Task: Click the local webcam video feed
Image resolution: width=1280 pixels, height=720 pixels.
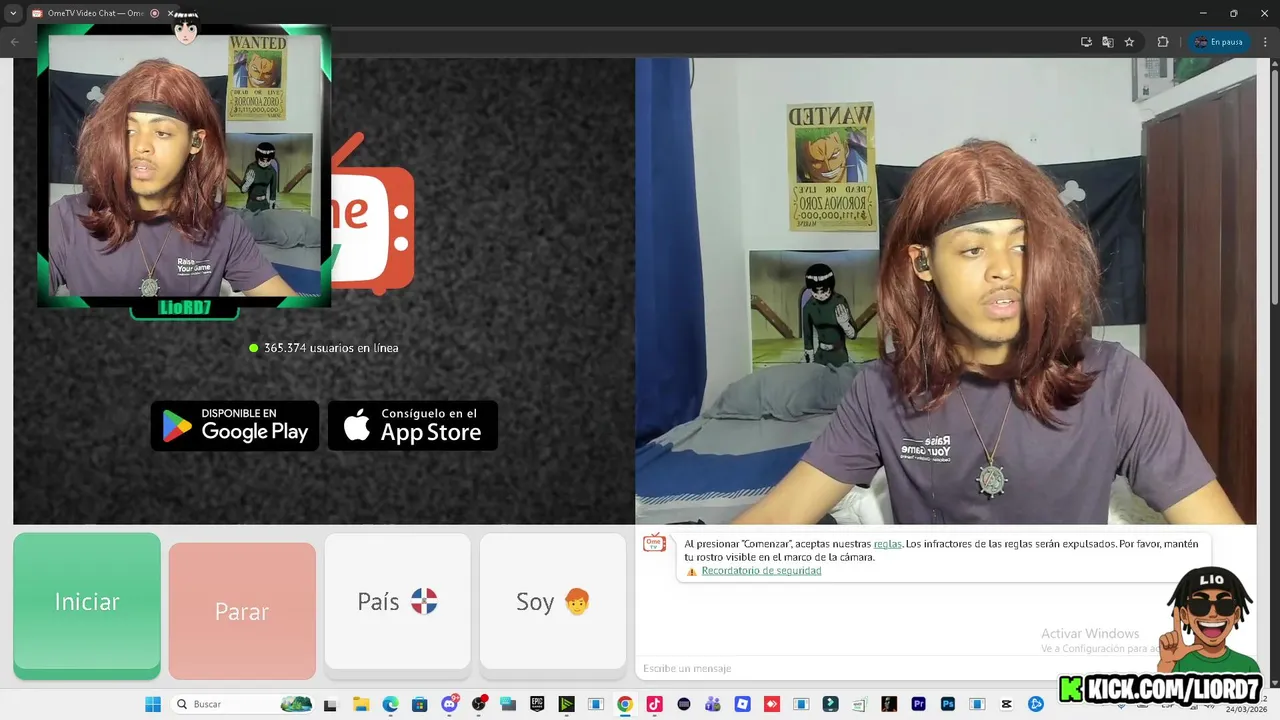Action: click(x=946, y=291)
